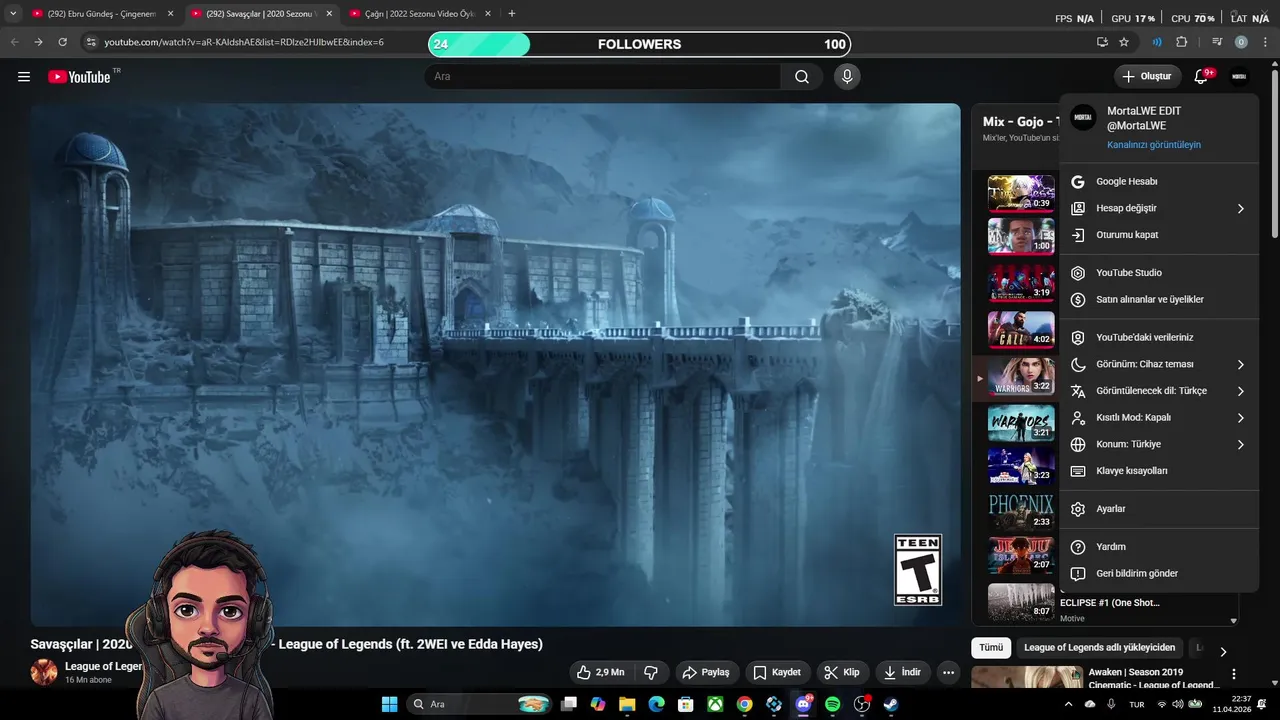Launch Spotify from the taskbar
Image resolution: width=1280 pixels, height=720 pixels.
pos(833,704)
